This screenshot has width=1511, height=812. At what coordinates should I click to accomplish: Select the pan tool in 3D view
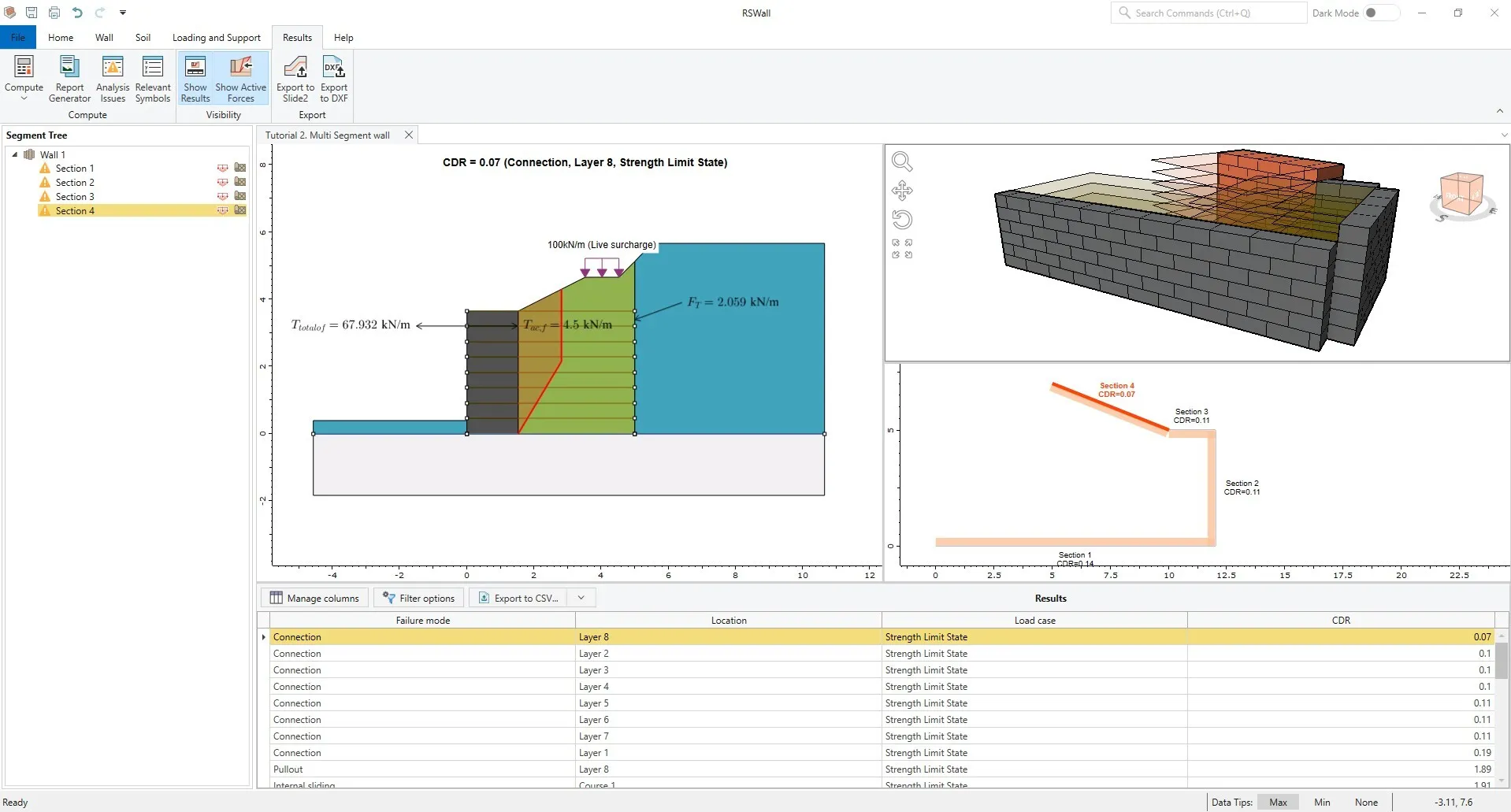click(x=901, y=191)
